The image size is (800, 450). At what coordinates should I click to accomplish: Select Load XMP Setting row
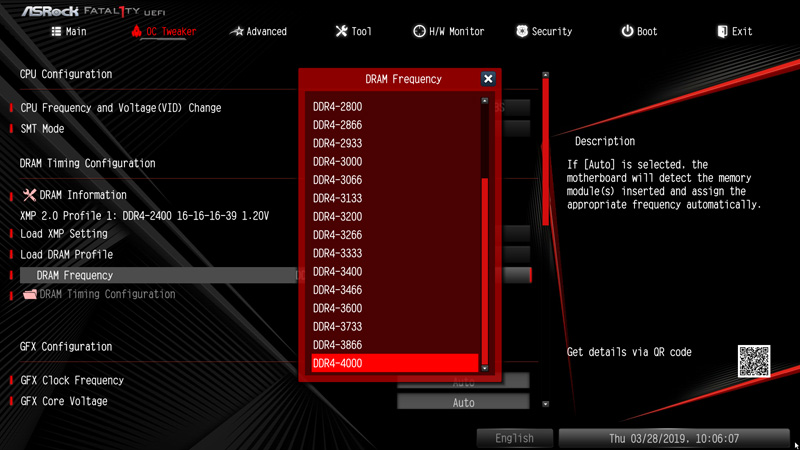64,234
